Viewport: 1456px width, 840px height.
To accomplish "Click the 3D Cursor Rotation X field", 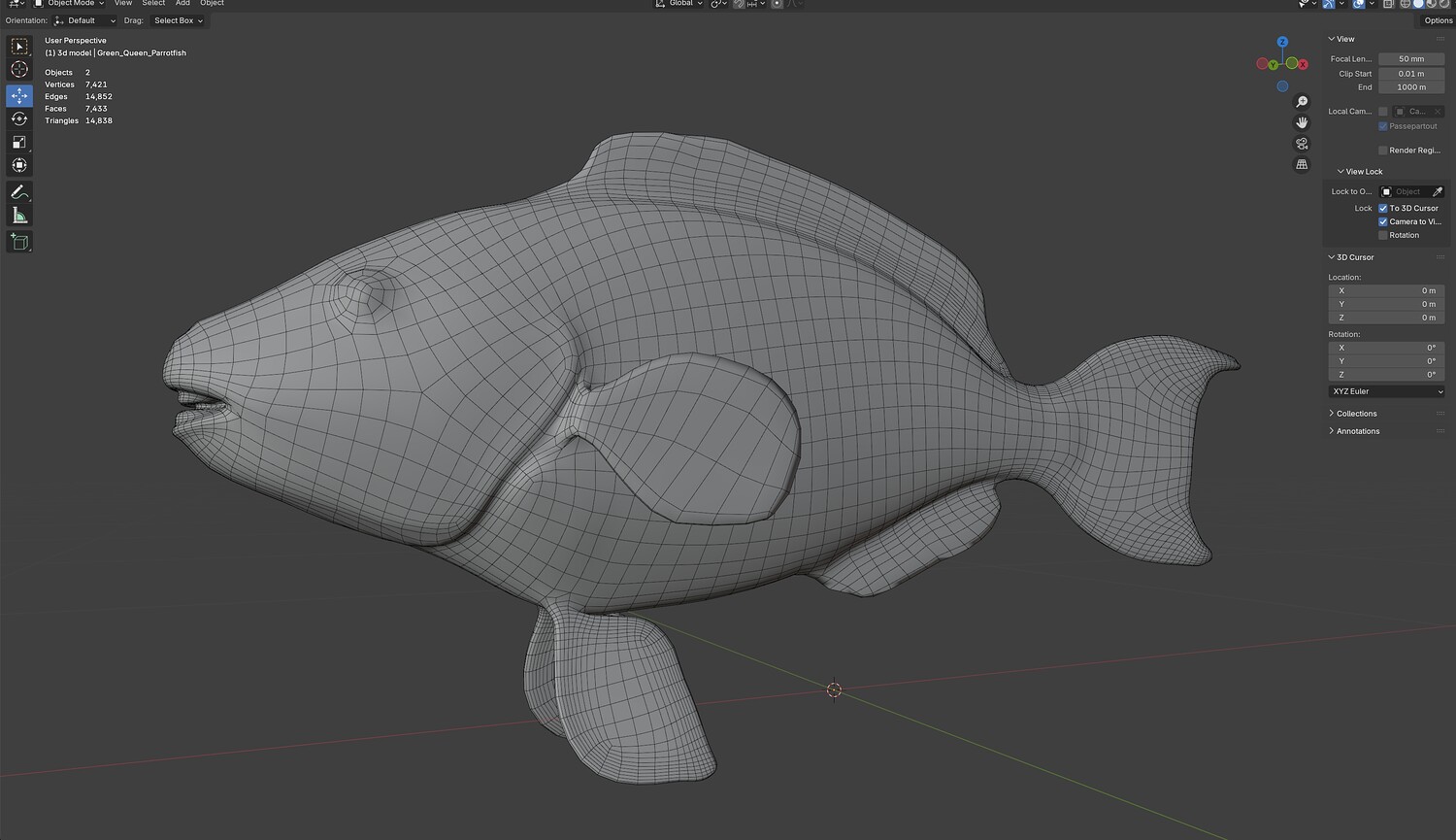I will [x=1386, y=348].
